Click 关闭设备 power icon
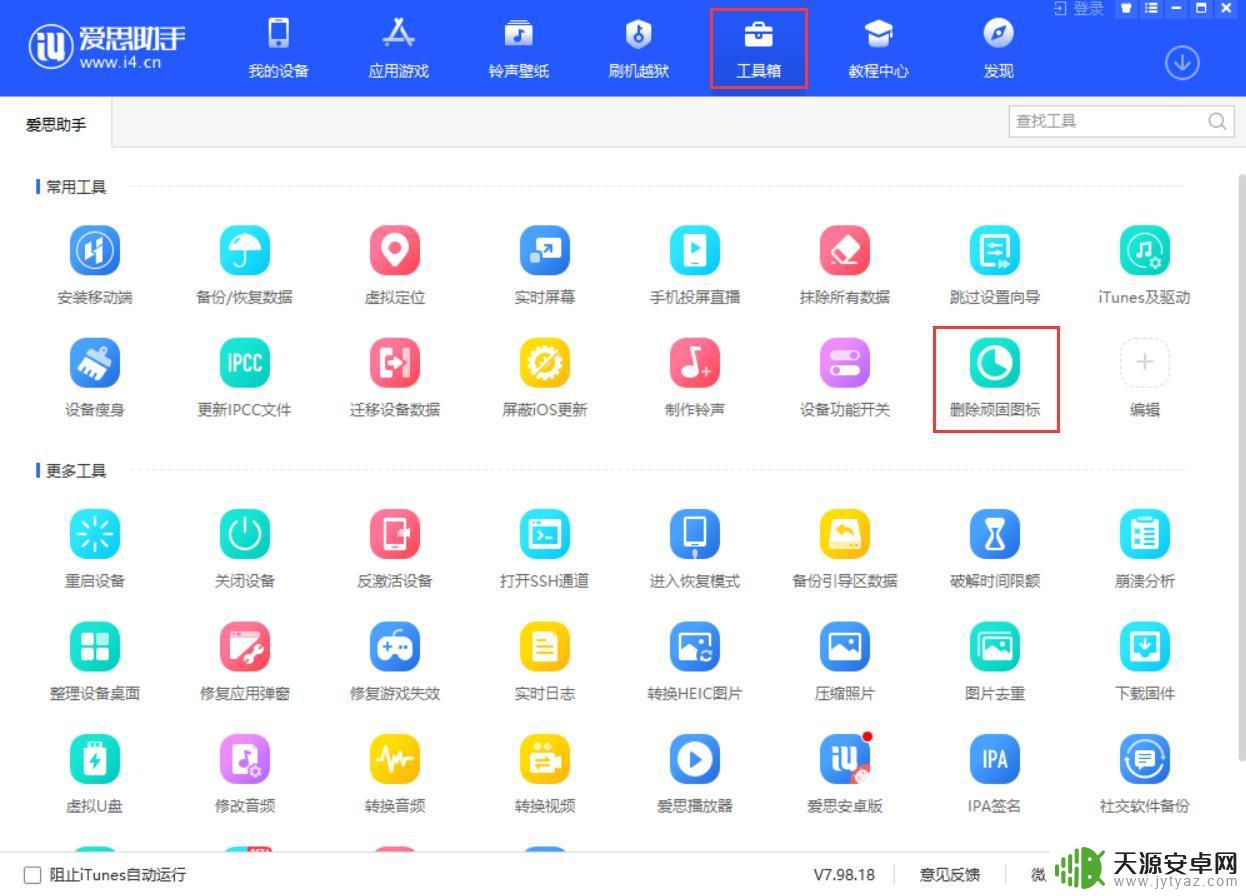Screen dimensions: 1246x896 point(245,534)
